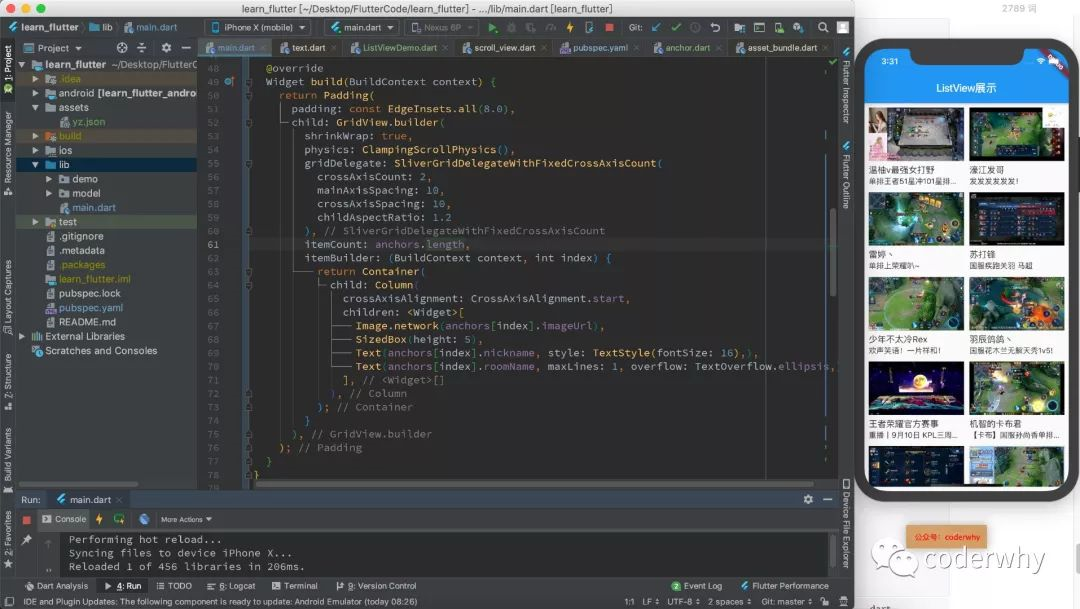Click the pin icon in Run panel
Image resolution: width=1080 pixels, height=609 pixels.
click(27, 540)
